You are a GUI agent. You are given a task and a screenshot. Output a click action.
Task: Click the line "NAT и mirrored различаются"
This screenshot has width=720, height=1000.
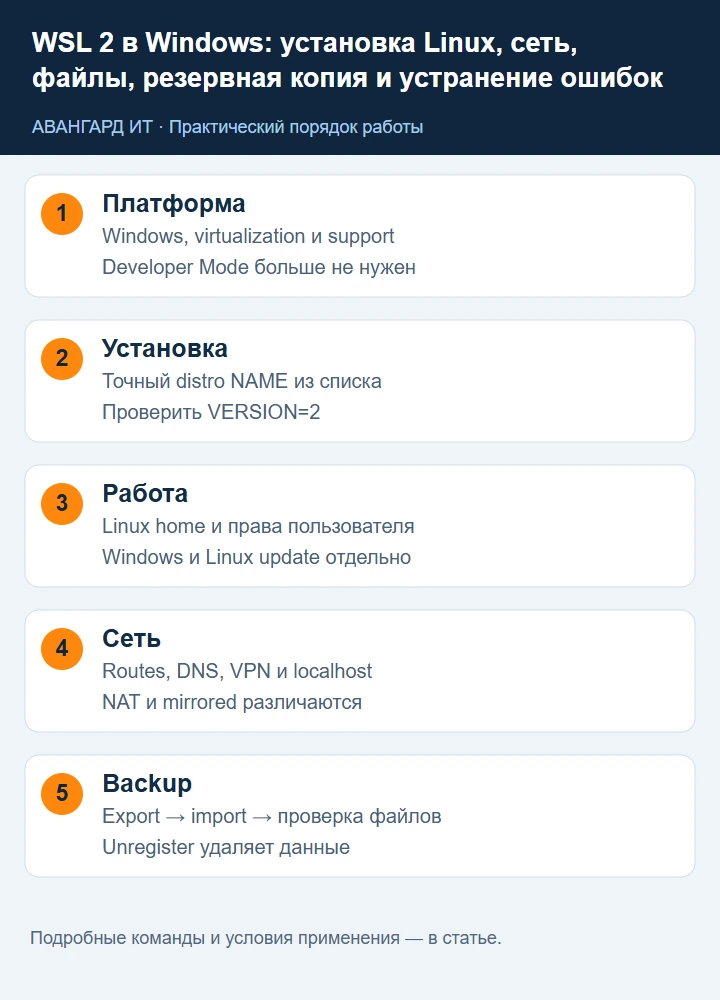232,702
